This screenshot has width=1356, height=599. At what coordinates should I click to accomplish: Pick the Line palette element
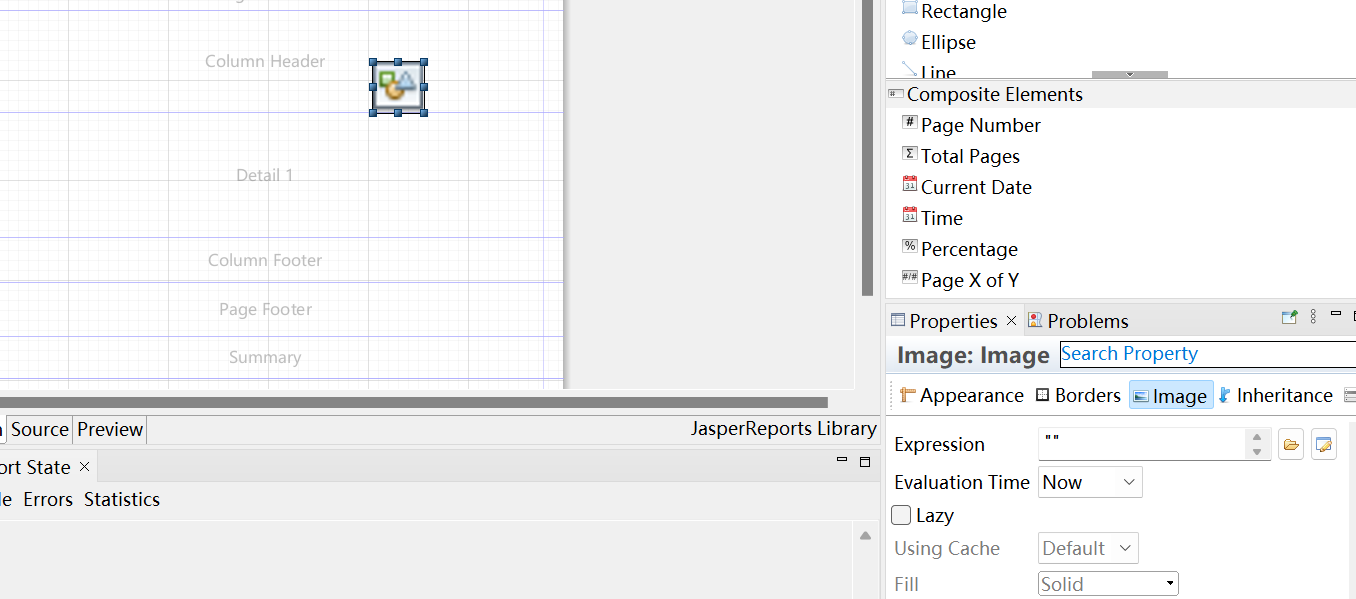coord(929,72)
